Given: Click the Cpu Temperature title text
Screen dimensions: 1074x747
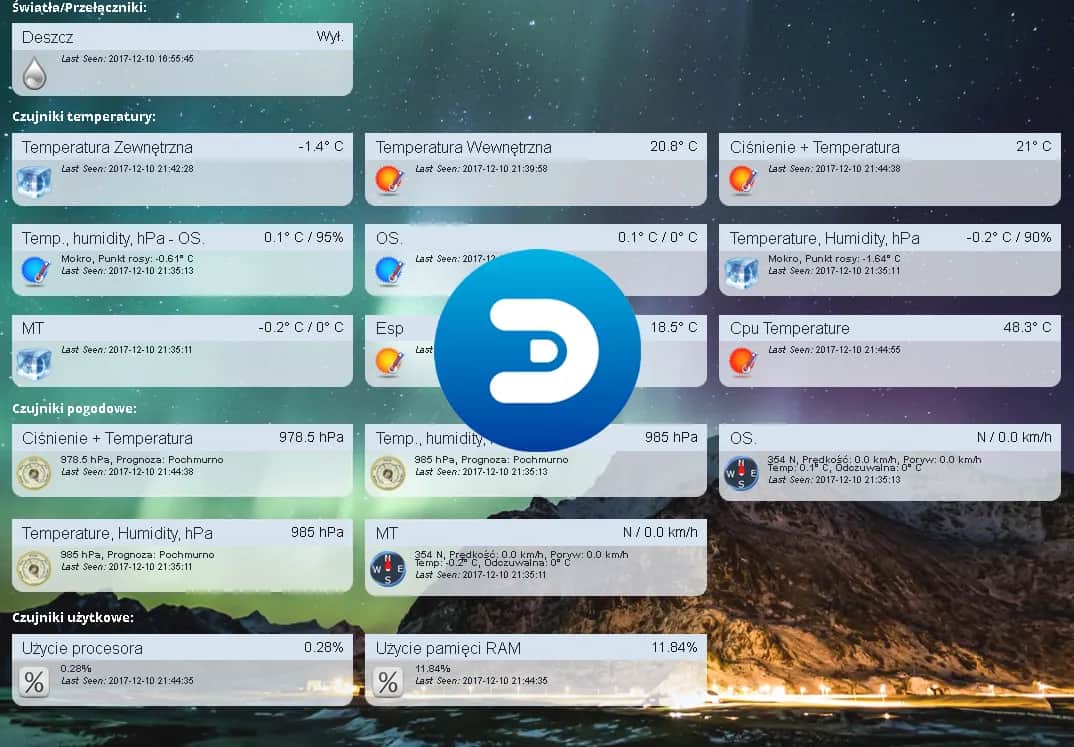Looking at the screenshot, I should [789, 328].
